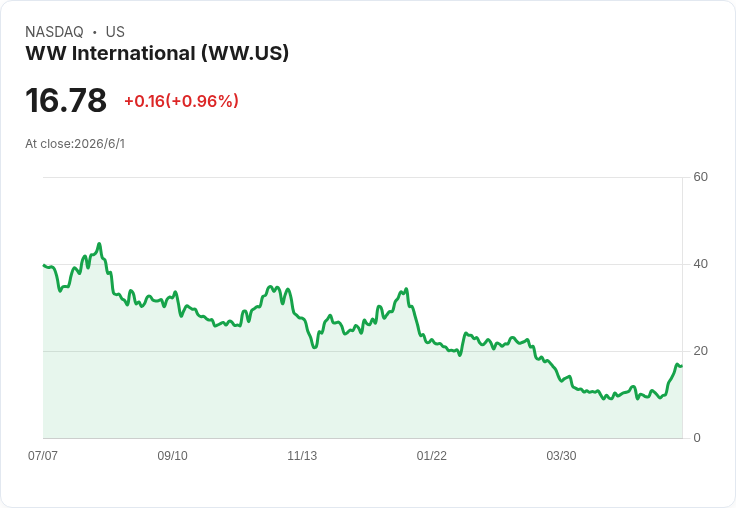Click the 11/13 x-axis date label
The height and width of the screenshot is (508, 736).
302,455
